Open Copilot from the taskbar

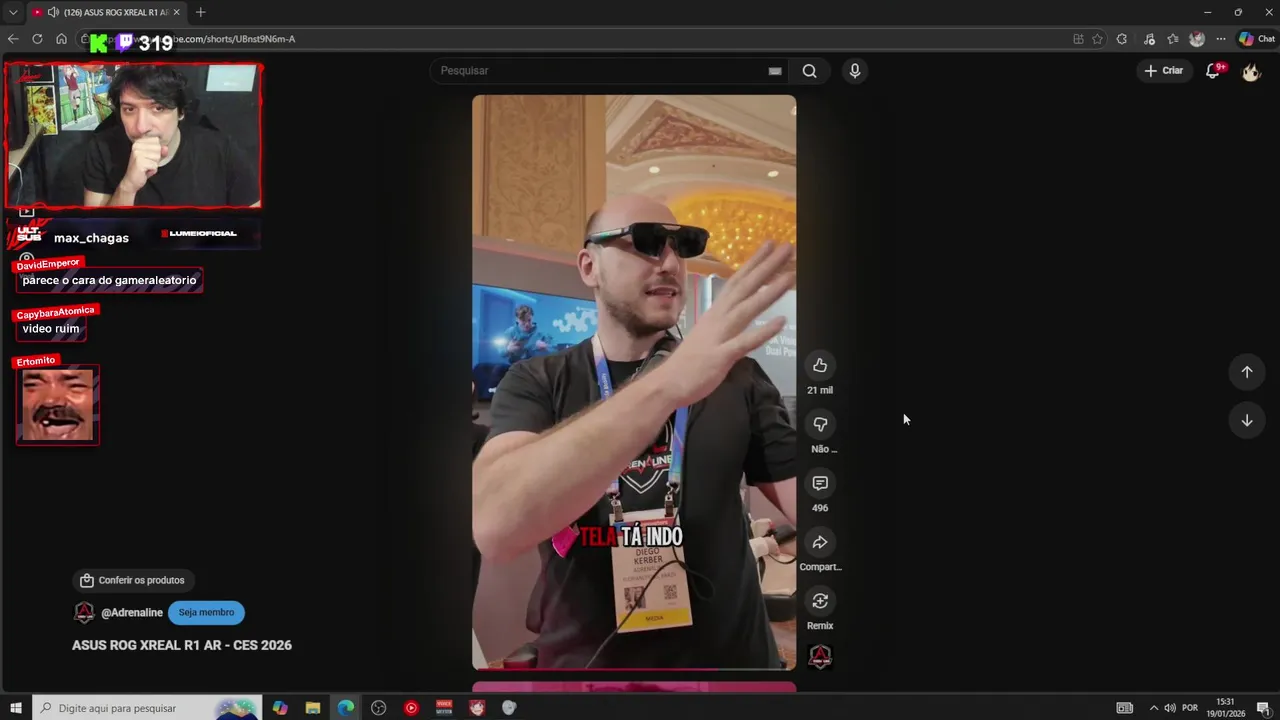280,708
